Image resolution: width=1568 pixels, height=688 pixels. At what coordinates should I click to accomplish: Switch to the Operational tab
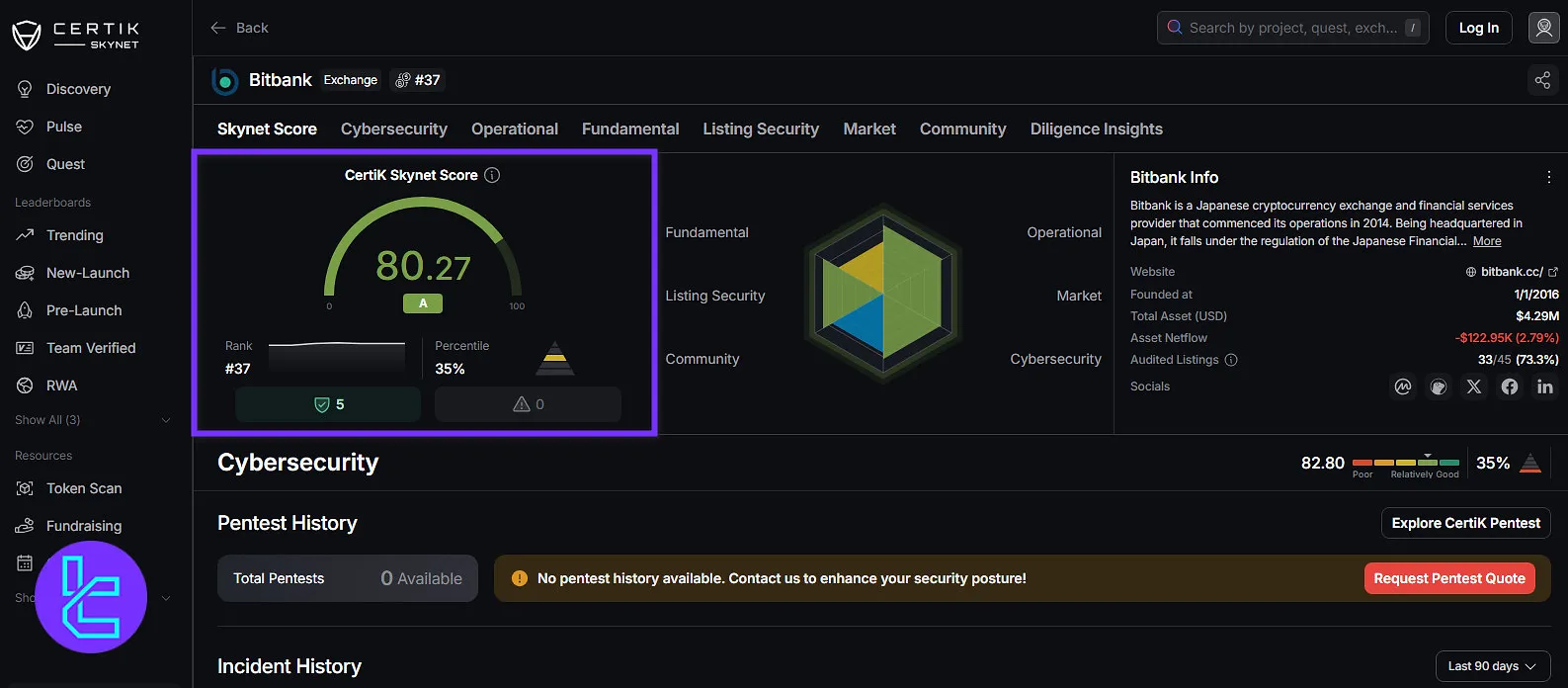[514, 129]
